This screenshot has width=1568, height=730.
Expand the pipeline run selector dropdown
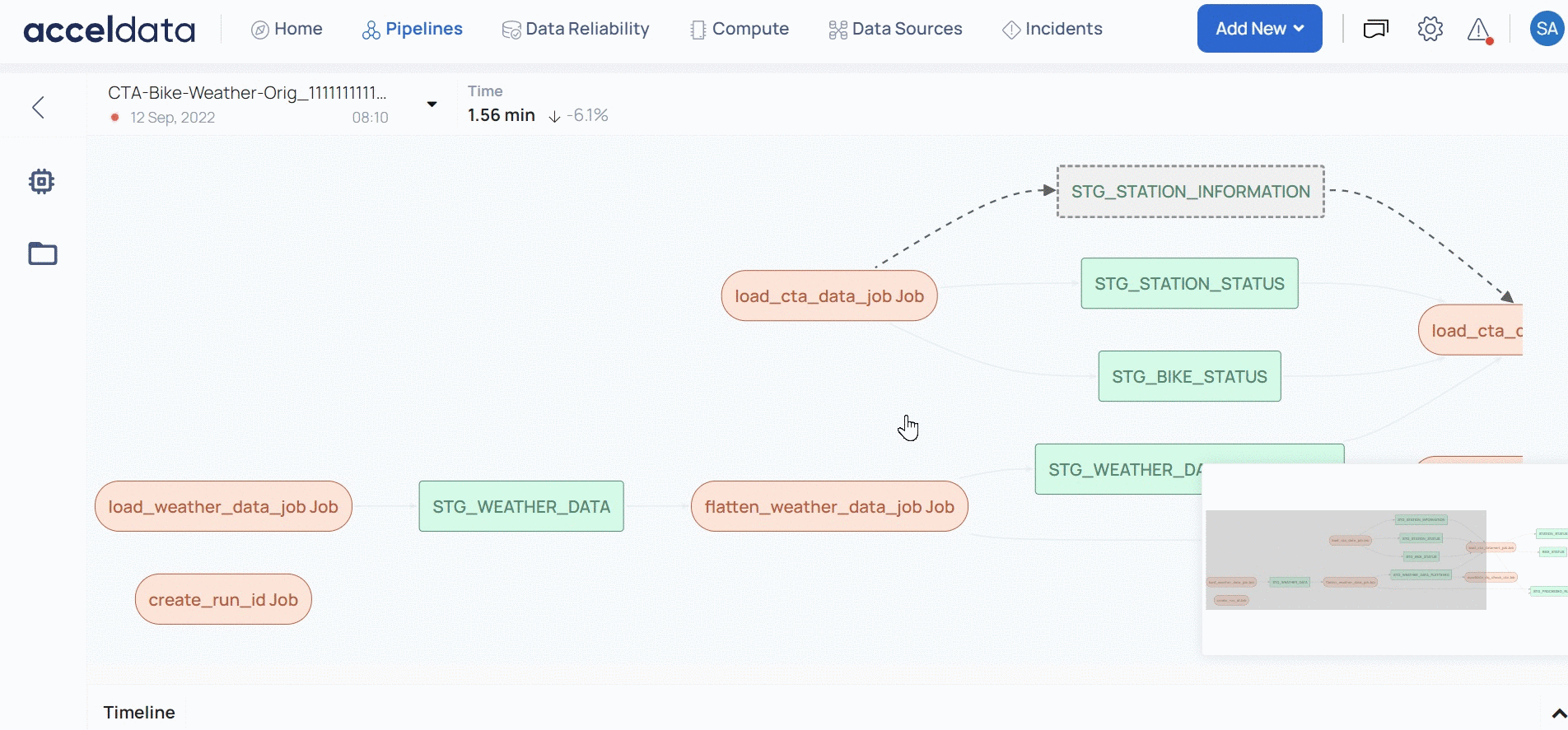tap(432, 105)
